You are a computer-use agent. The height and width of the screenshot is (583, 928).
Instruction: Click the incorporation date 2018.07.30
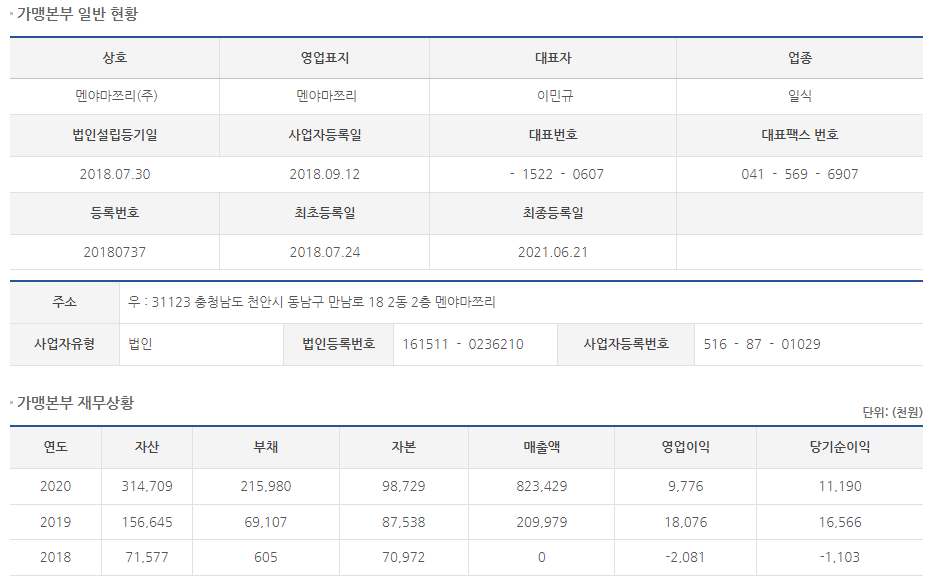tap(115, 174)
